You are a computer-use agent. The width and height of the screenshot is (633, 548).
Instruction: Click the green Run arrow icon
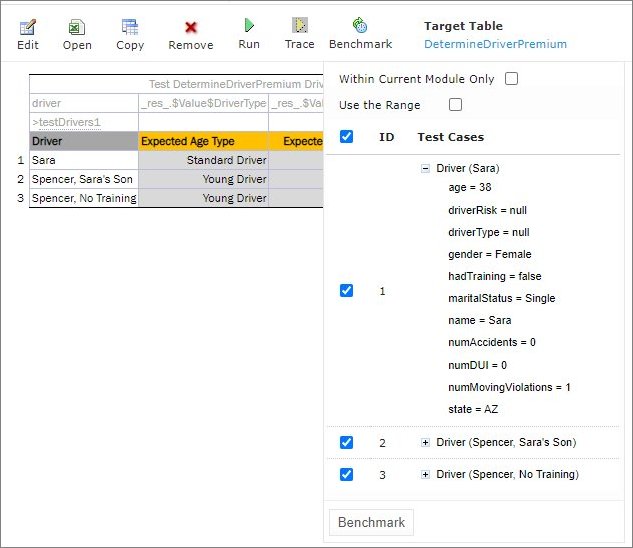coord(249,26)
